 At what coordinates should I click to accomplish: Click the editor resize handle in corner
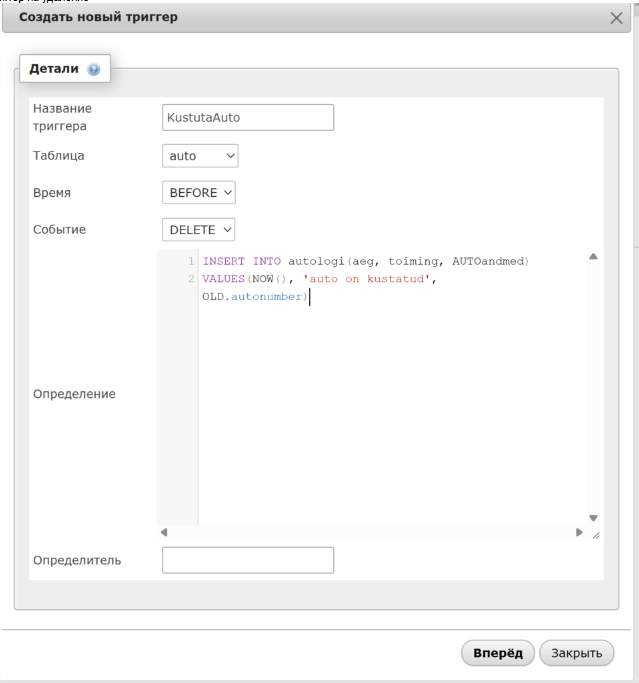[x=593, y=537]
